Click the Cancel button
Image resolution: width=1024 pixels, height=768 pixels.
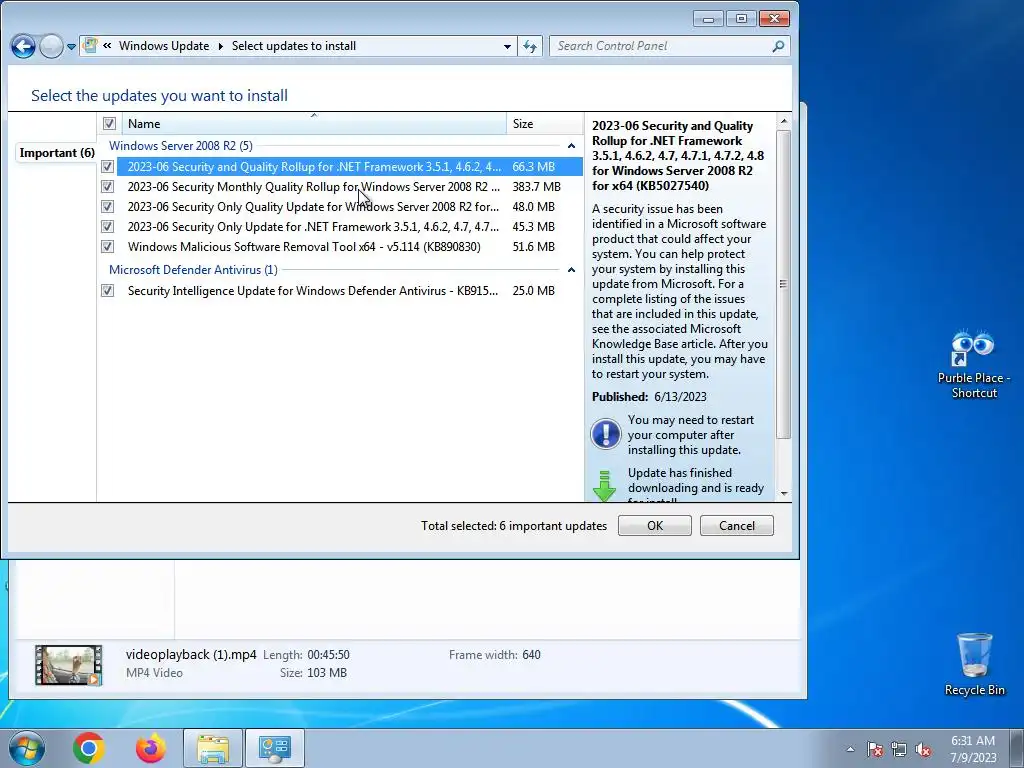point(737,526)
